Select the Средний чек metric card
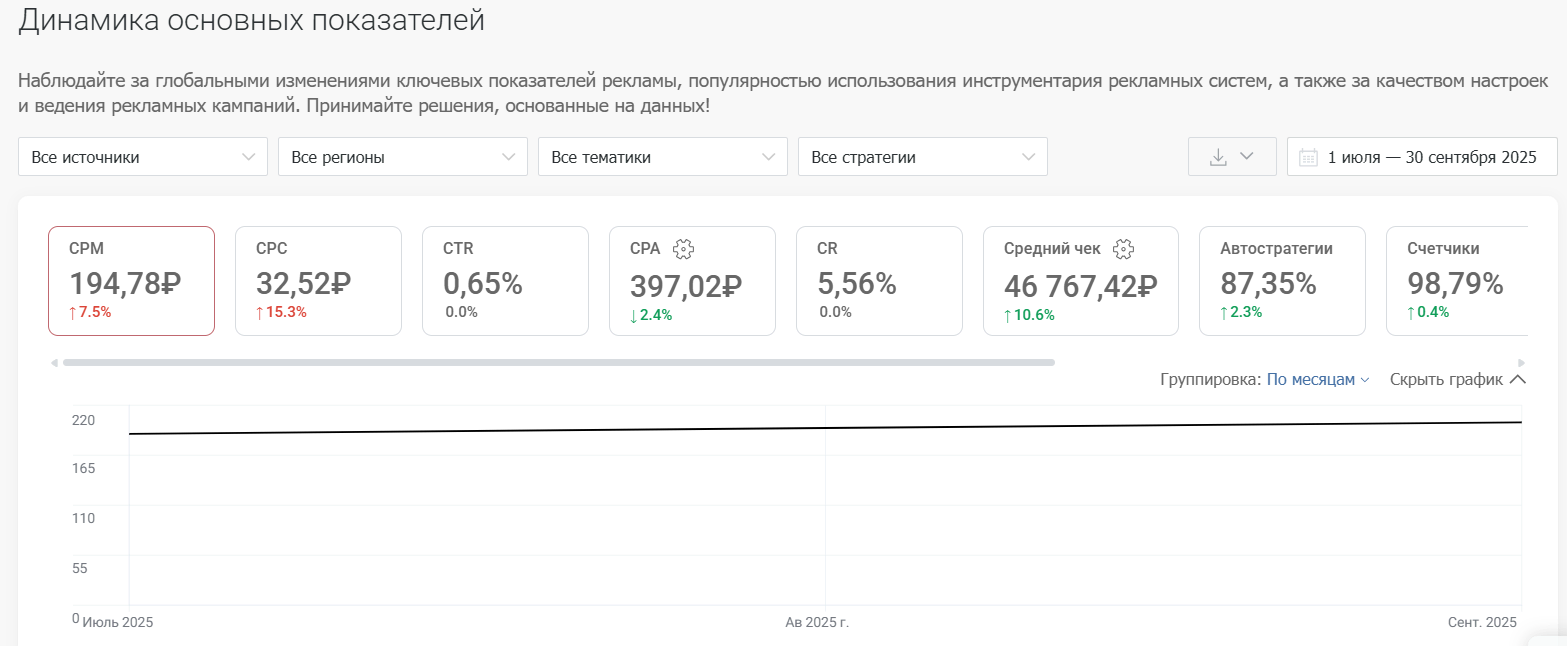1567x646 pixels. coord(1081,281)
